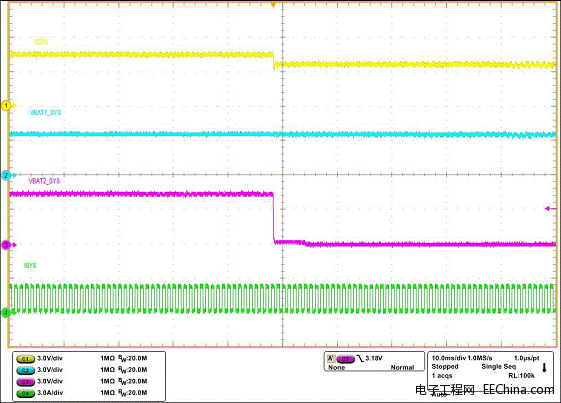Click C2's 3.0V/div scale readout
This screenshot has height=403, width=561.
[x=50, y=370]
